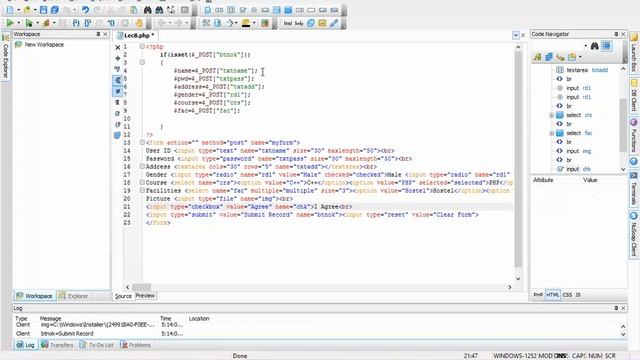This screenshot has height=360, width=640.
Task: Click the Code Navigator scrollbar thumb
Action: click(623, 124)
